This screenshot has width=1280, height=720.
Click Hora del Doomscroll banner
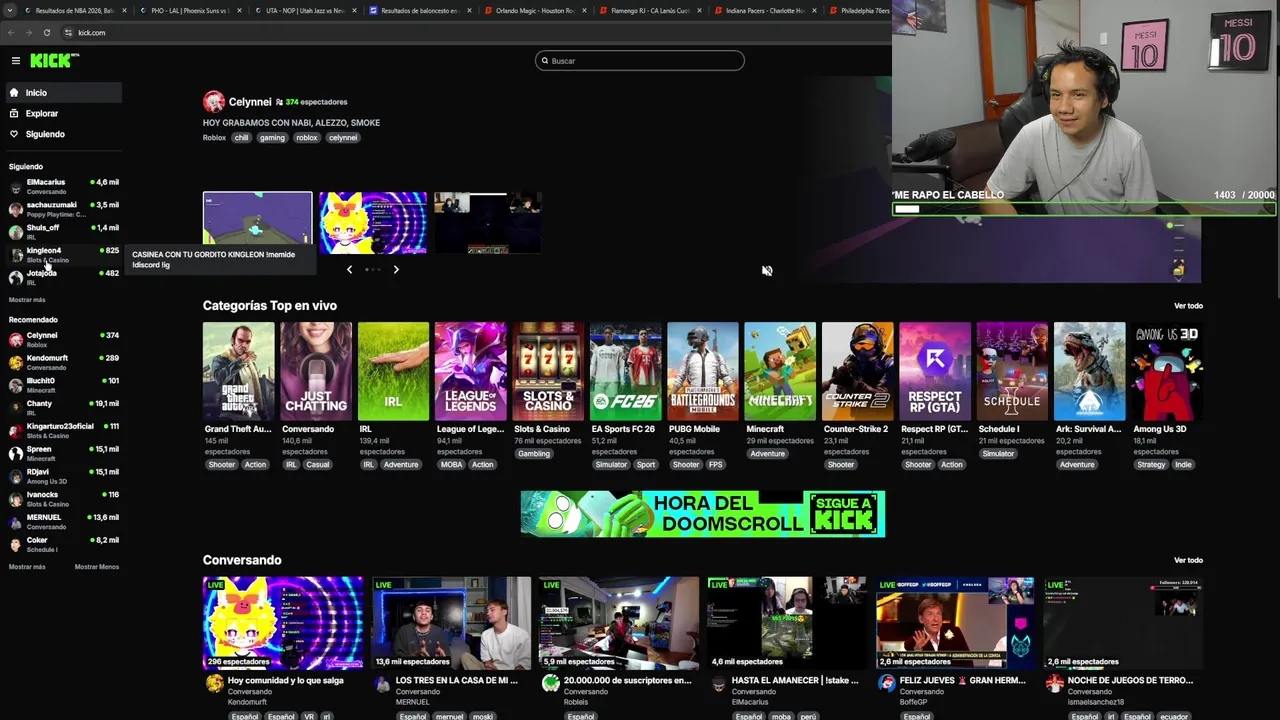point(703,513)
